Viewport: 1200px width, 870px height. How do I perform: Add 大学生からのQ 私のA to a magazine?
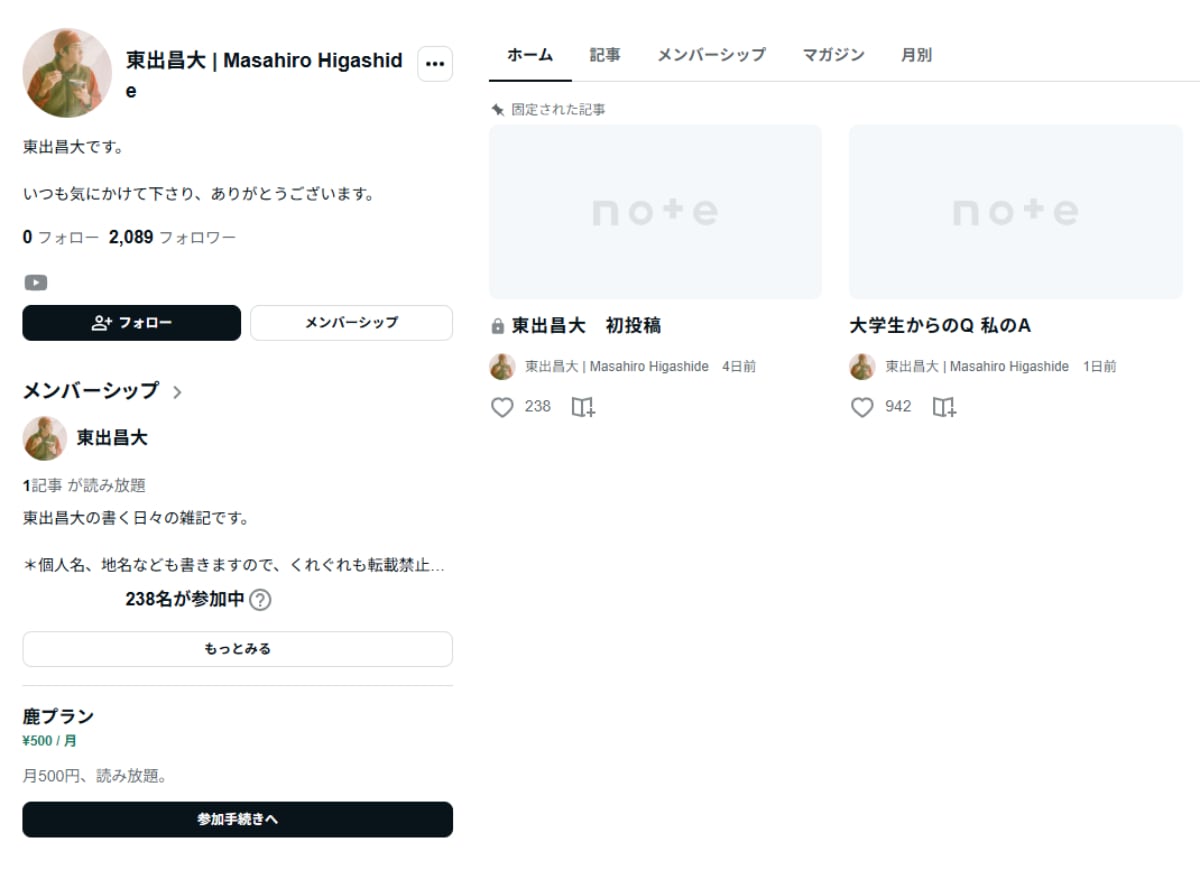click(943, 407)
